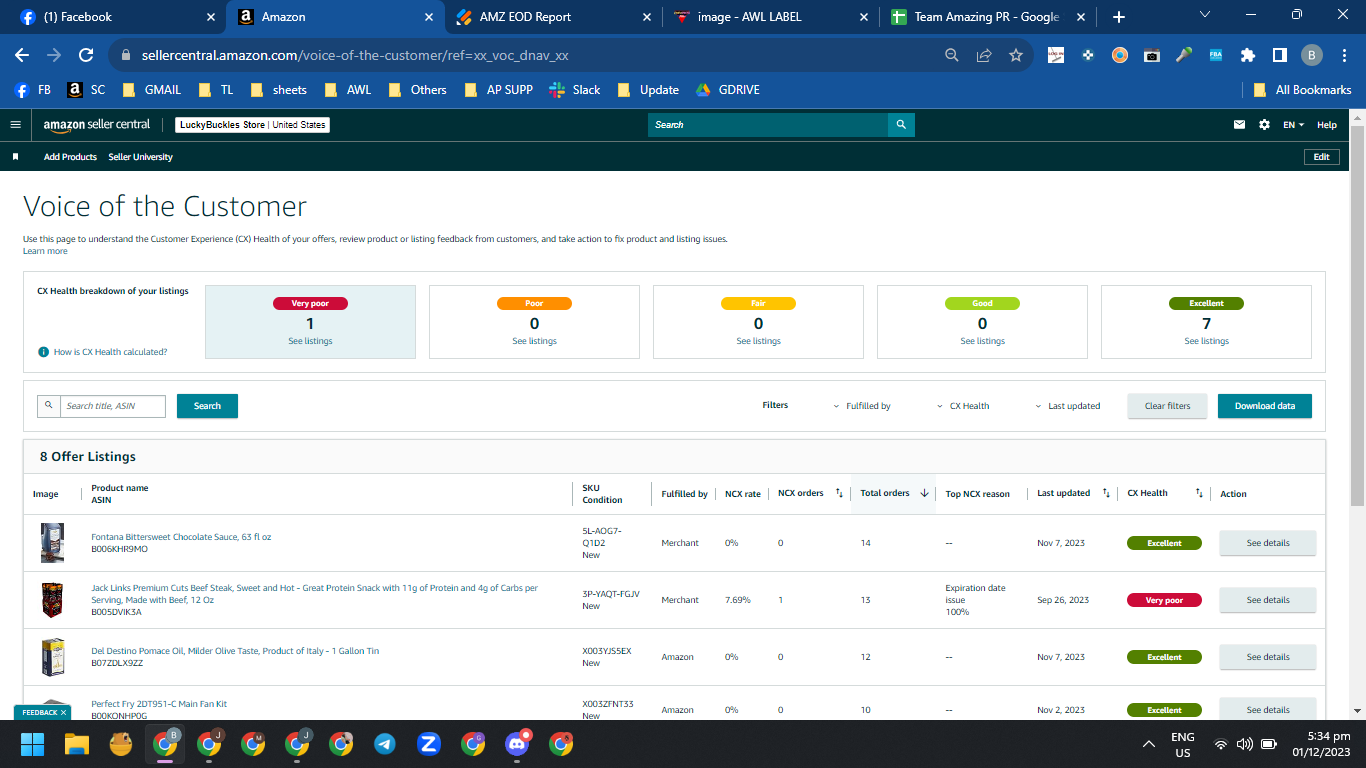Screen dimensions: 1366x768
Task: See listings under the Excellent card
Action: [1206, 341]
